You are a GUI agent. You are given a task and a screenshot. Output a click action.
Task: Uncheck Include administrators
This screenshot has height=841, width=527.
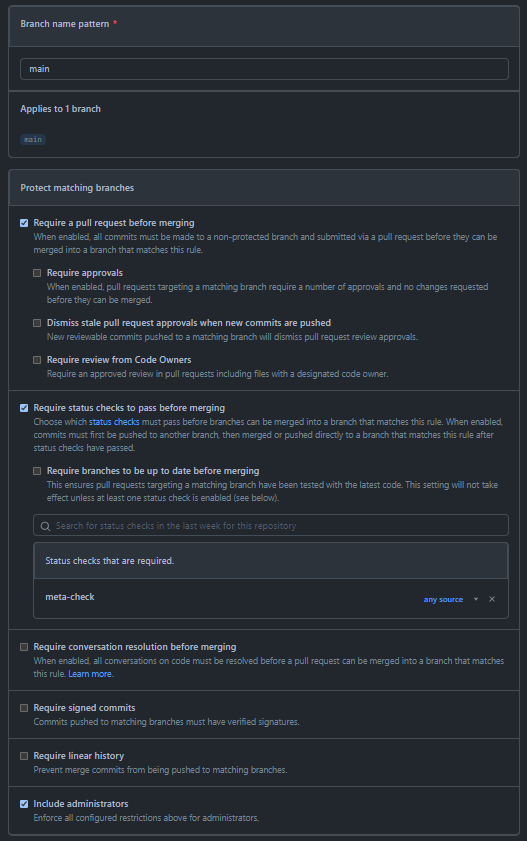coord(24,804)
